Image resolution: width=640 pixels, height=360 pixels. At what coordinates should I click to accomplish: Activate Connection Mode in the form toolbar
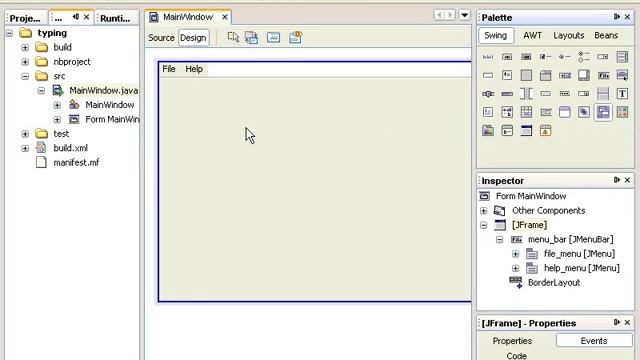251,37
